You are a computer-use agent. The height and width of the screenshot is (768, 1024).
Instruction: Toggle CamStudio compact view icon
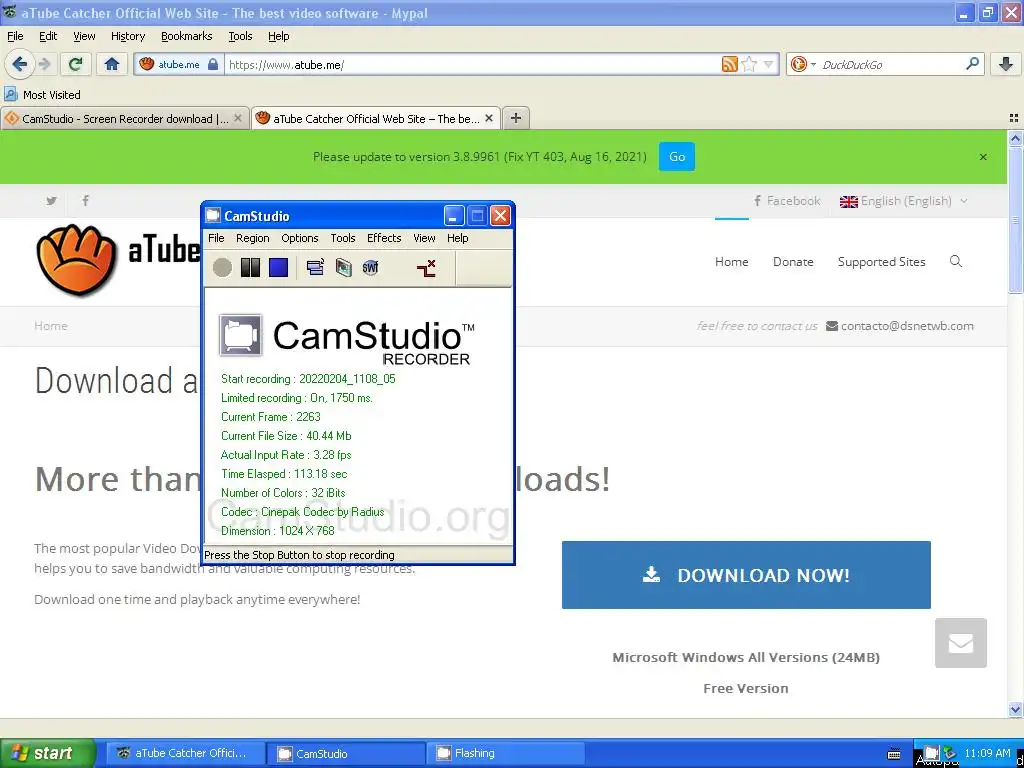315,267
